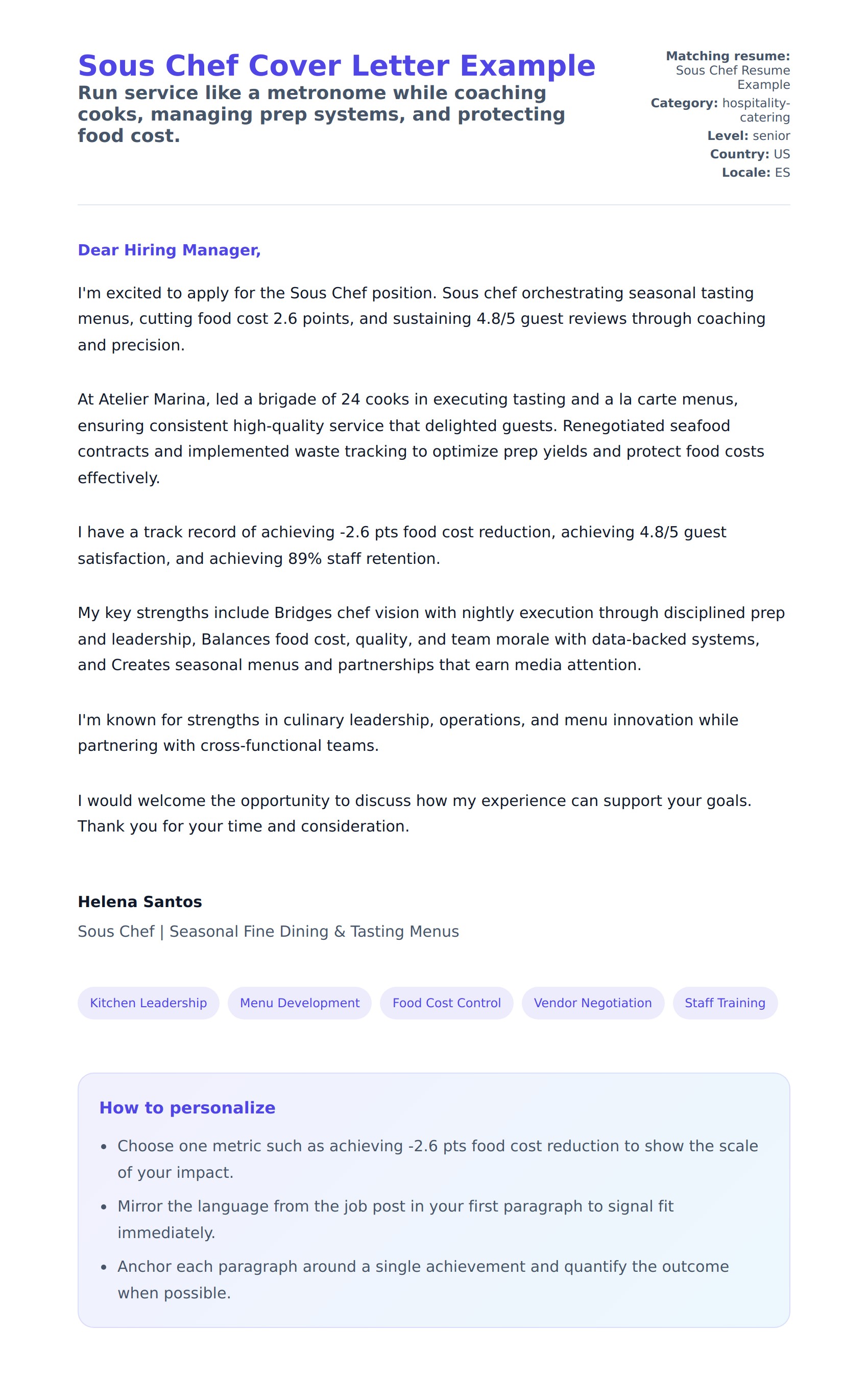Select the Menu Development tag
868x1377 pixels.
[x=299, y=1003]
